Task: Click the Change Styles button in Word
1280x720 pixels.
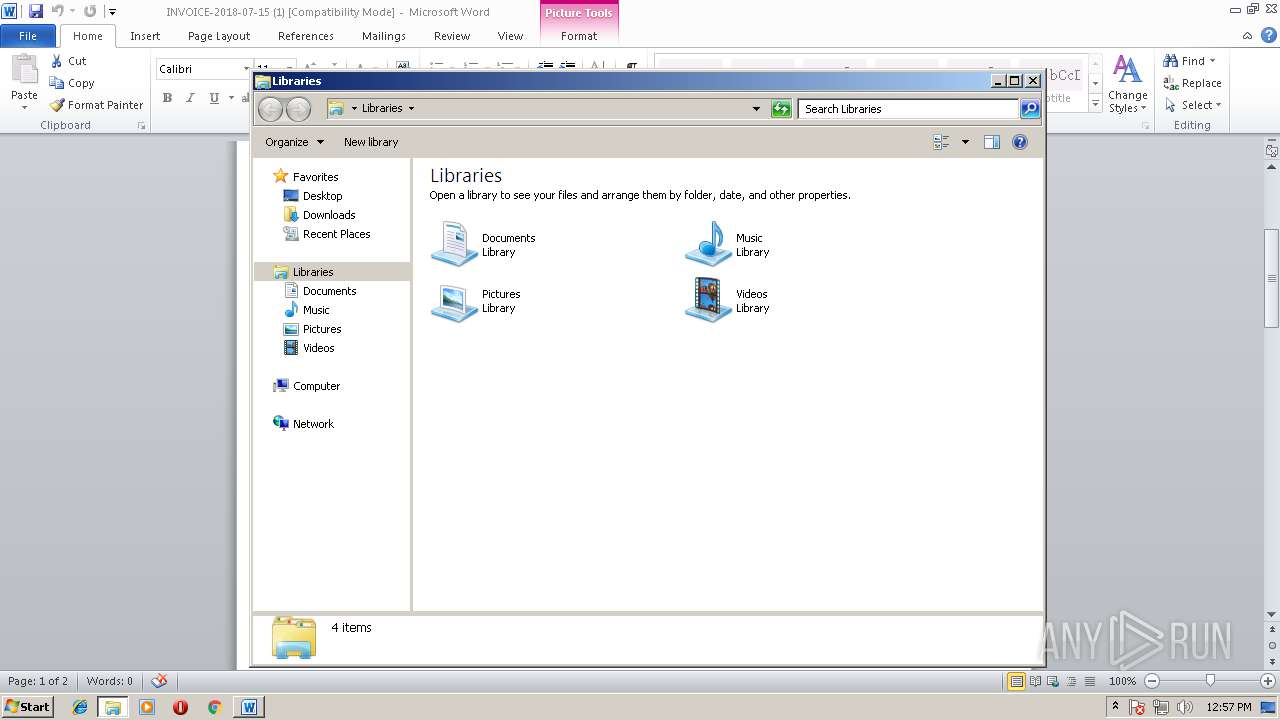Action: point(1127,84)
